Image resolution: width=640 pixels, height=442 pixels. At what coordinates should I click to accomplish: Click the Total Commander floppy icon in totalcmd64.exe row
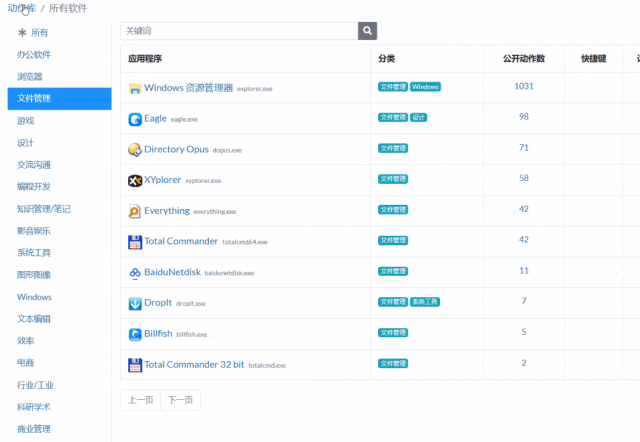(135, 242)
